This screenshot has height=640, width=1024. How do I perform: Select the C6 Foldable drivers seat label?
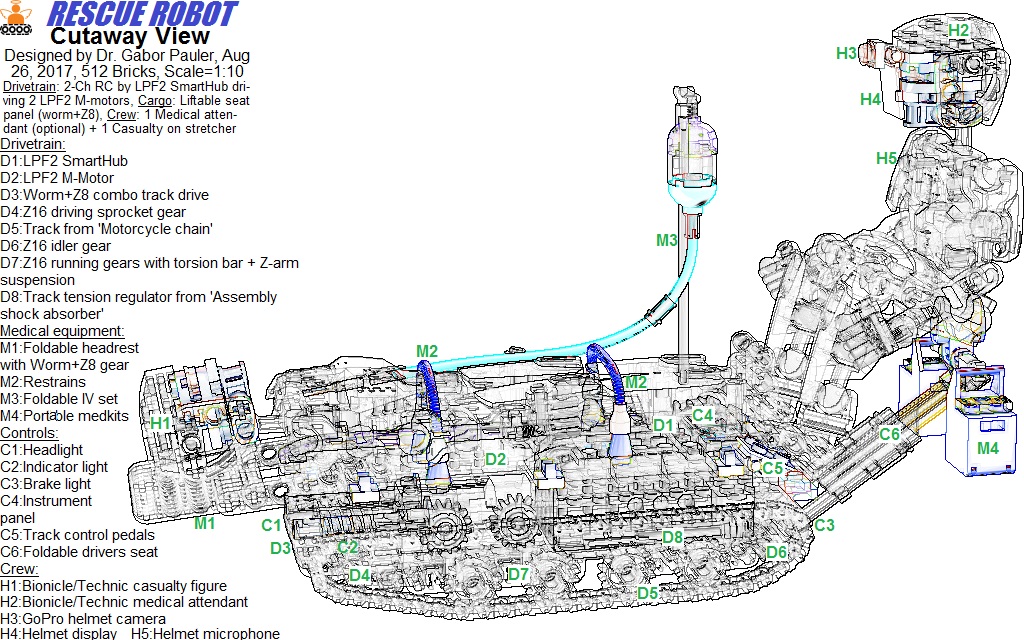coord(889,434)
